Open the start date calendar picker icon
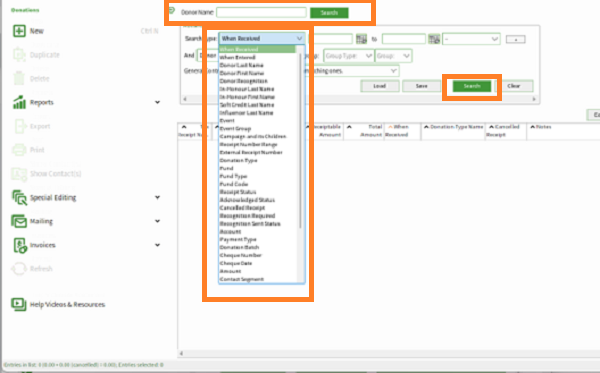This screenshot has height=373, width=600. click(361, 39)
